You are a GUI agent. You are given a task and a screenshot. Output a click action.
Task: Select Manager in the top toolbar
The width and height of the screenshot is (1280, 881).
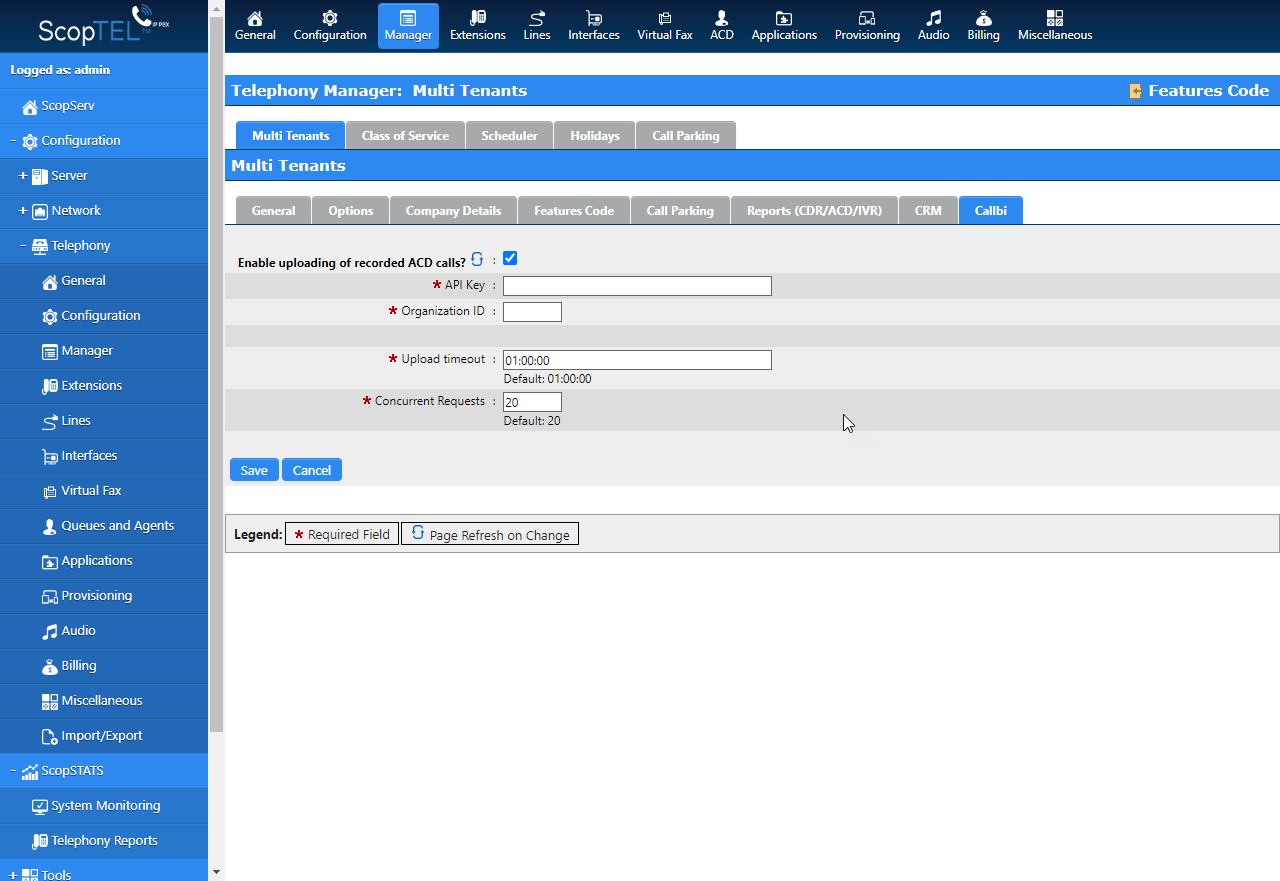pos(408,26)
